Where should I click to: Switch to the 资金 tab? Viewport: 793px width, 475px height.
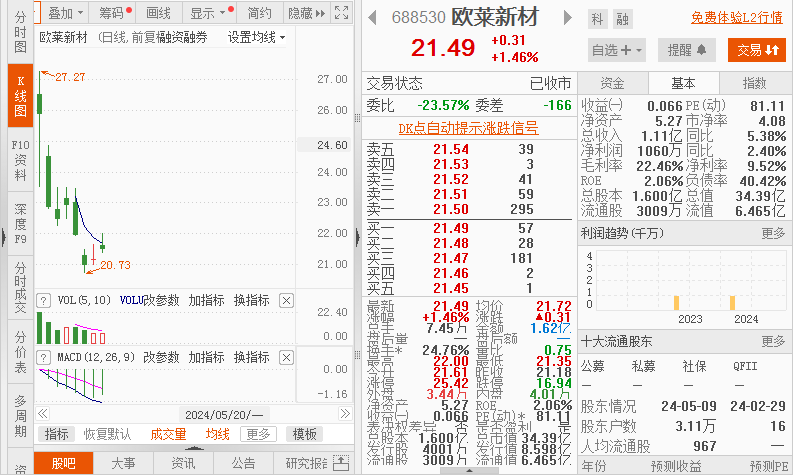[x=612, y=83]
